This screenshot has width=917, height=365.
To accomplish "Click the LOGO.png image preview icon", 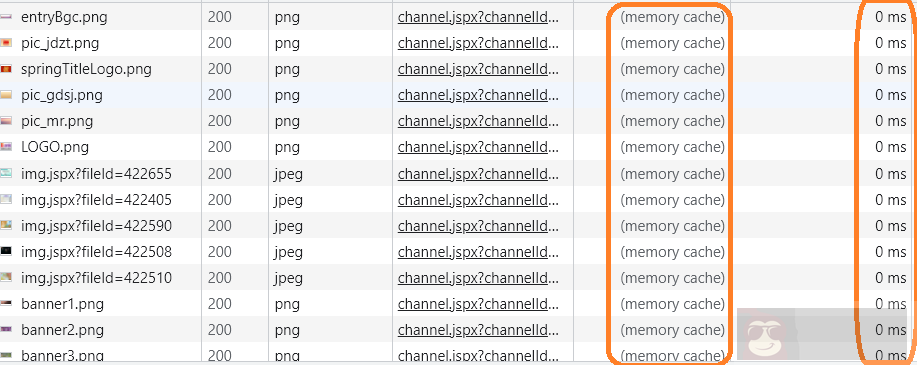I will click(x=6, y=147).
